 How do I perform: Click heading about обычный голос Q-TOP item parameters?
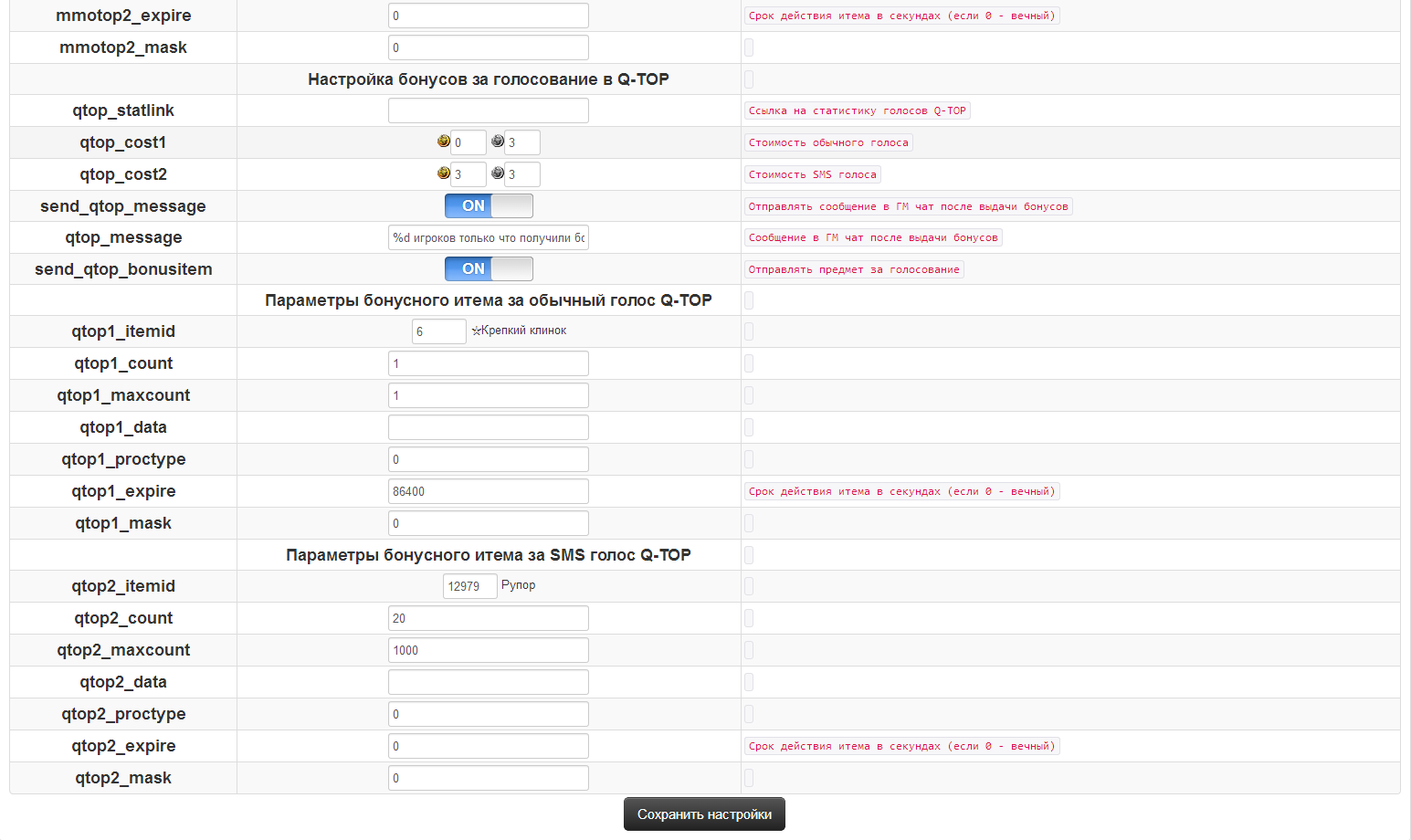tap(489, 300)
